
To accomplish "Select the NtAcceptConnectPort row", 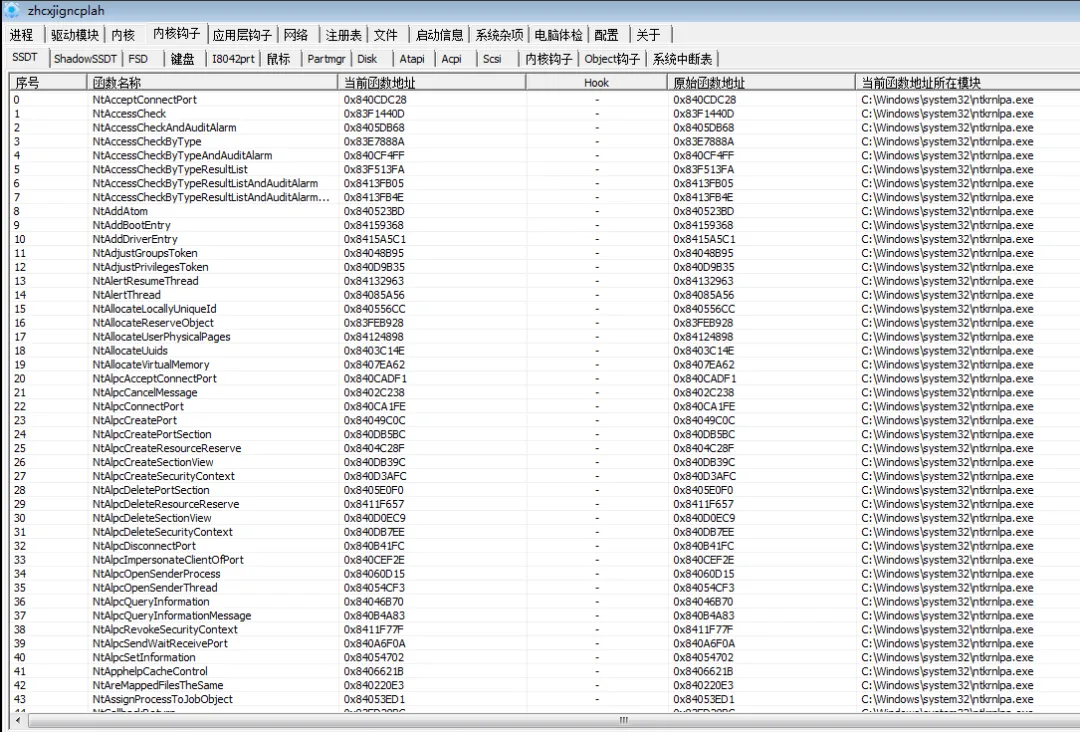I will click(x=545, y=100).
